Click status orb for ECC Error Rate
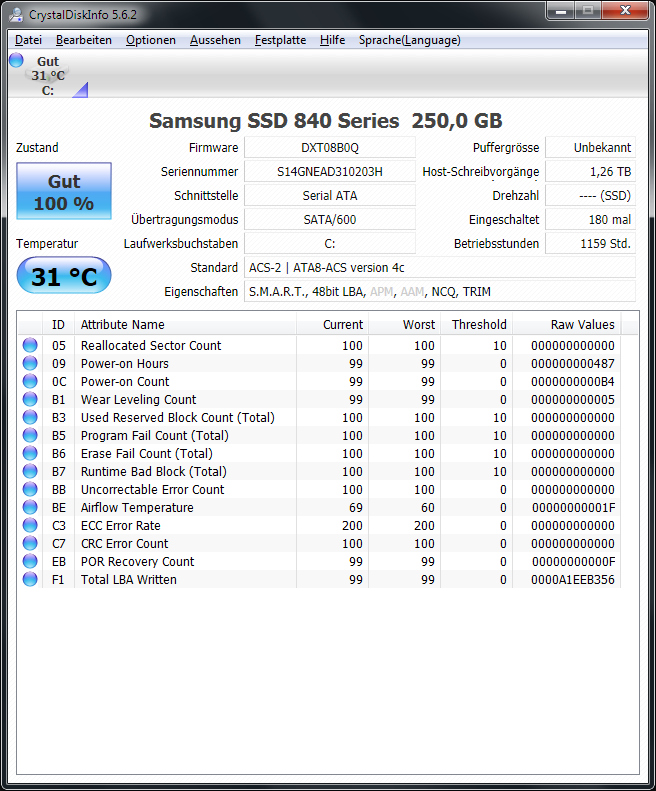Image resolution: width=656 pixels, height=791 pixels. (x=30, y=525)
